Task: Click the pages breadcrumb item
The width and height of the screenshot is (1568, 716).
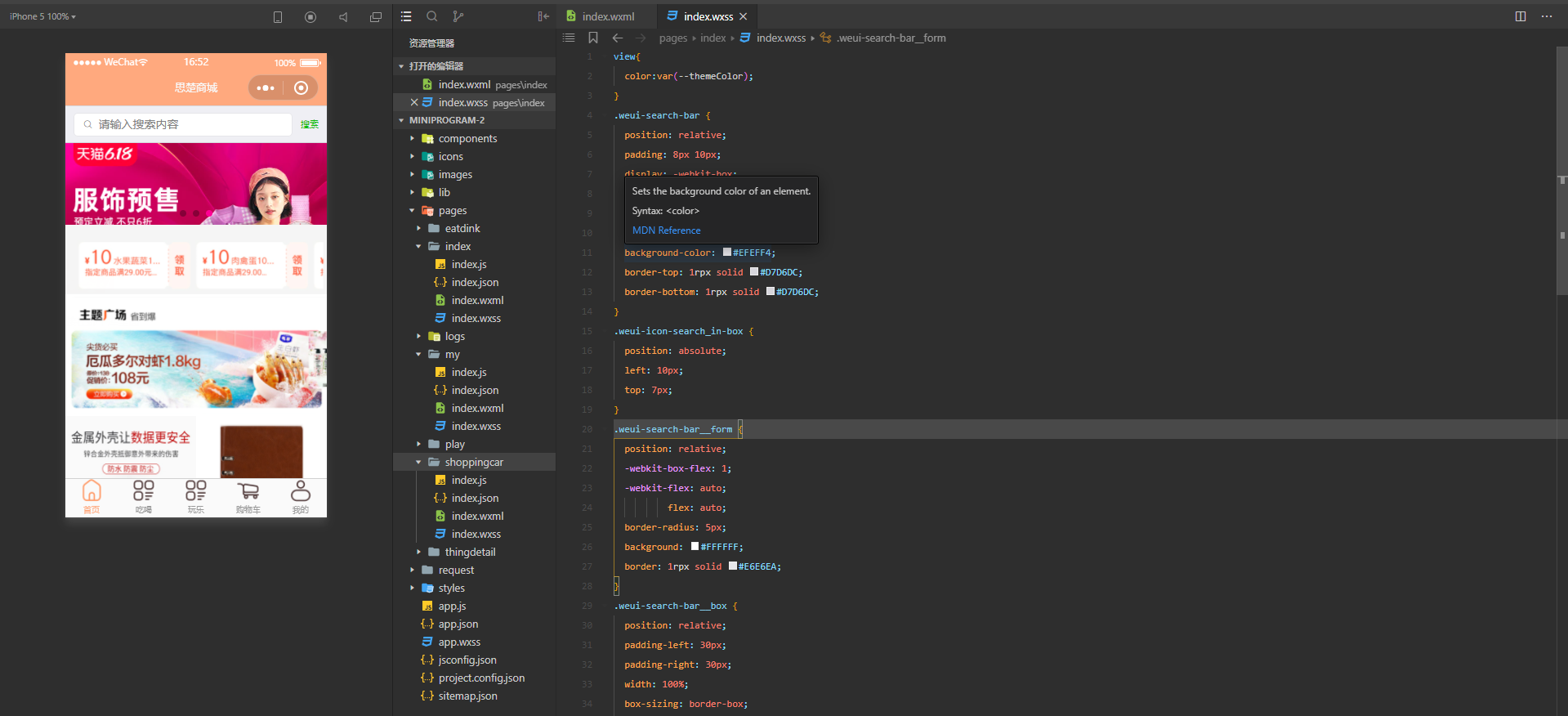Action: pyautogui.click(x=673, y=38)
